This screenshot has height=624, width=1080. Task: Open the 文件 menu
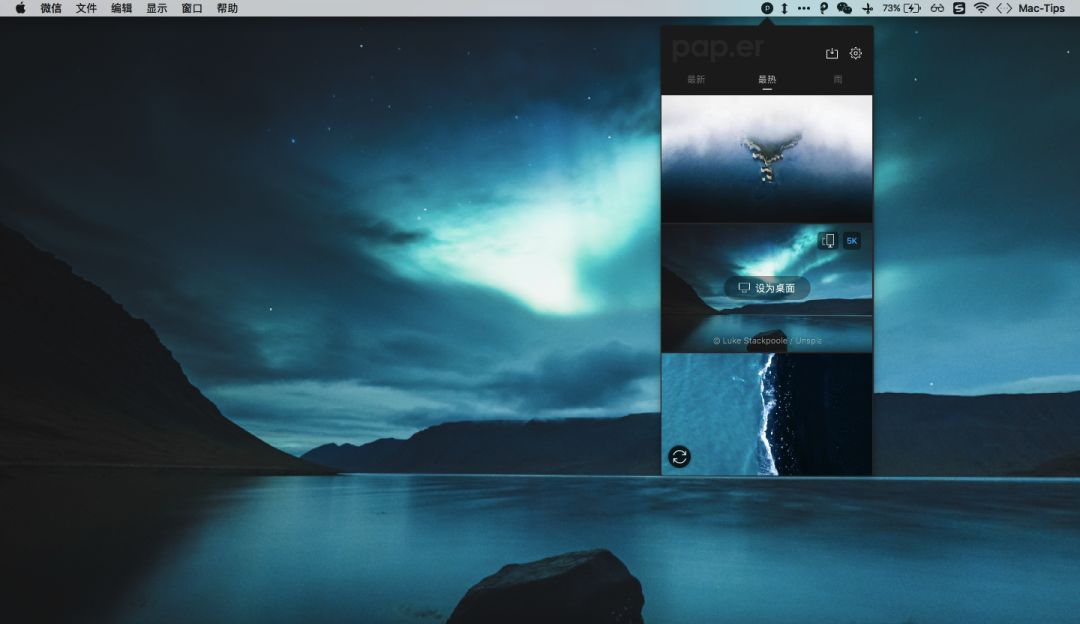[87, 8]
